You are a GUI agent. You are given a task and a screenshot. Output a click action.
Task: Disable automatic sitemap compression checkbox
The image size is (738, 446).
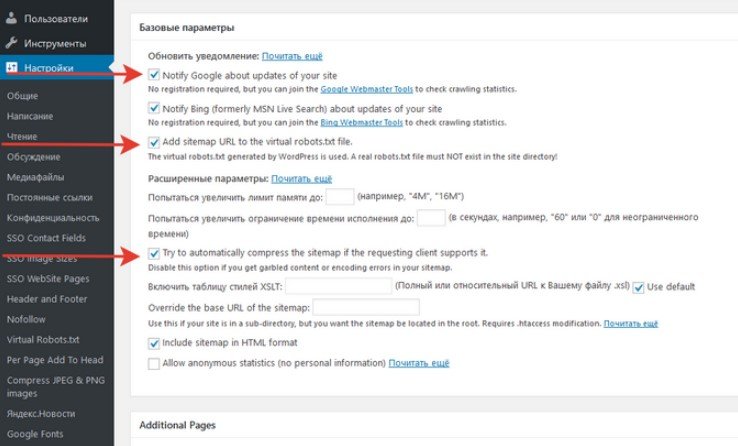pyautogui.click(x=154, y=254)
